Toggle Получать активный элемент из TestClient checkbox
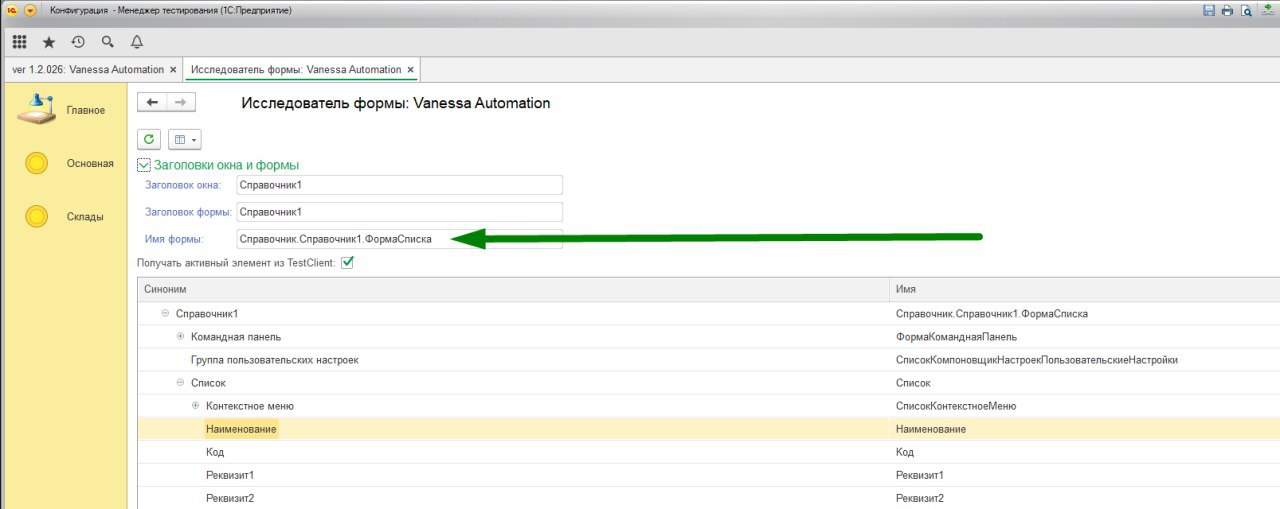Screen dimensions: 1280x509 pos(347,263)
